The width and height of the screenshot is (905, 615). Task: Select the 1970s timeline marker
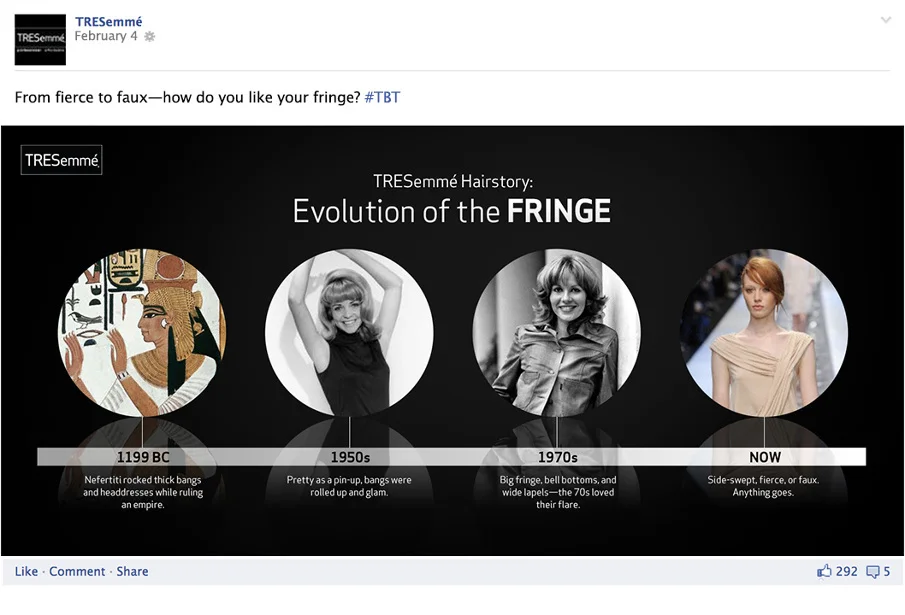pyautogui.click(x=558, y=457)
